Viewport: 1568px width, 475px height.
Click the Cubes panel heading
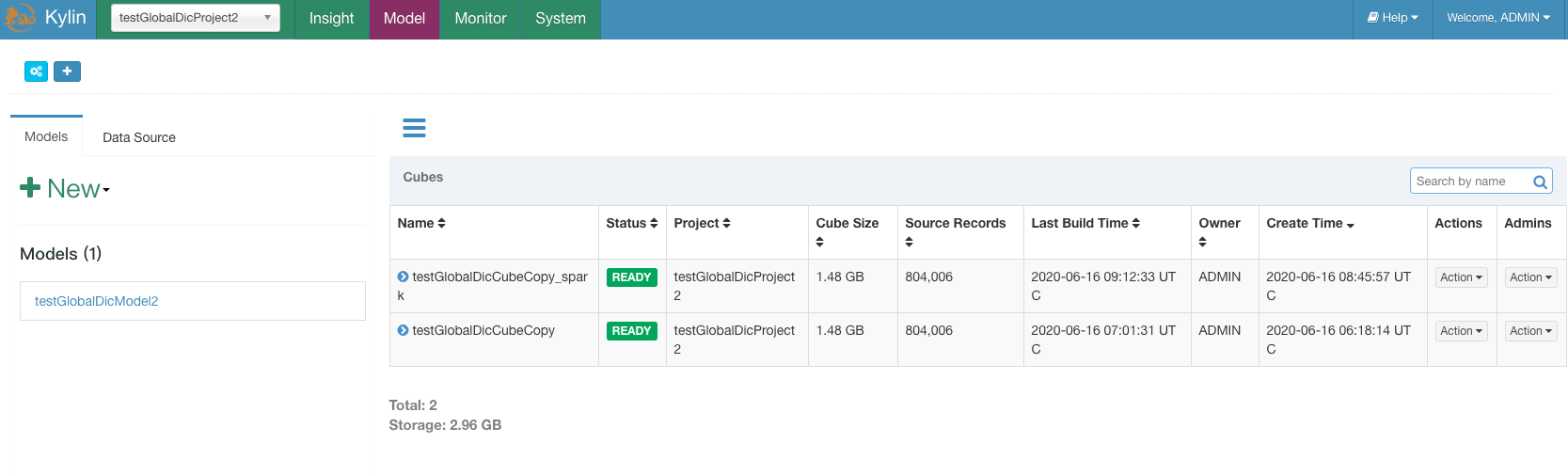coord(423,177)
